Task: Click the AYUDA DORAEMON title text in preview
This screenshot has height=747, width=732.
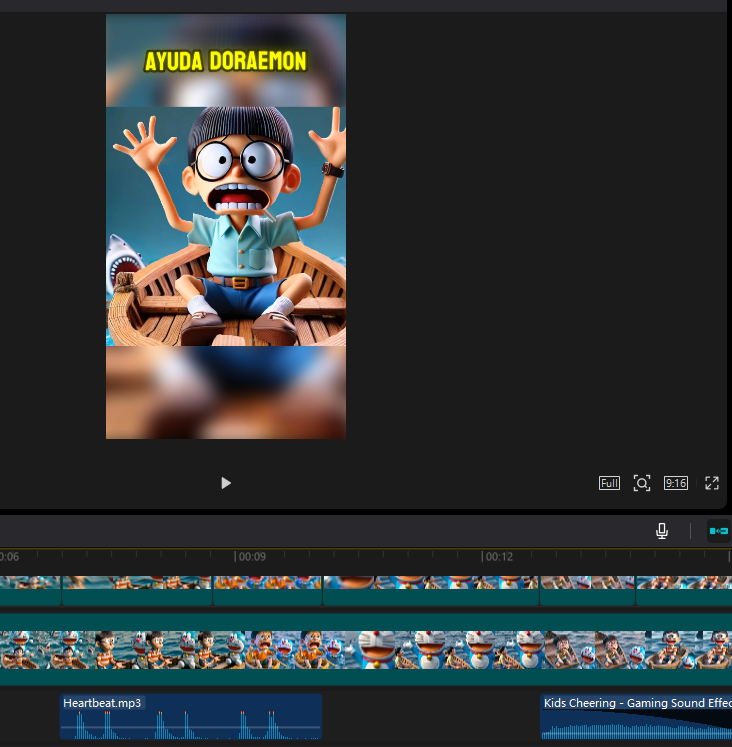Action: 225,61
